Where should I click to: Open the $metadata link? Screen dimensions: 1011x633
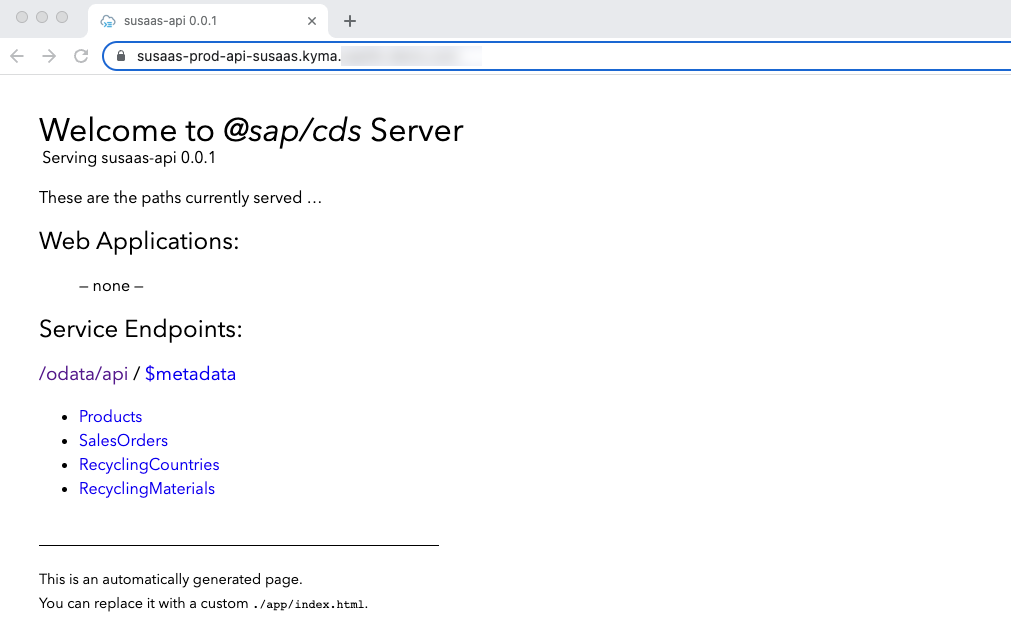pos(190,374)
